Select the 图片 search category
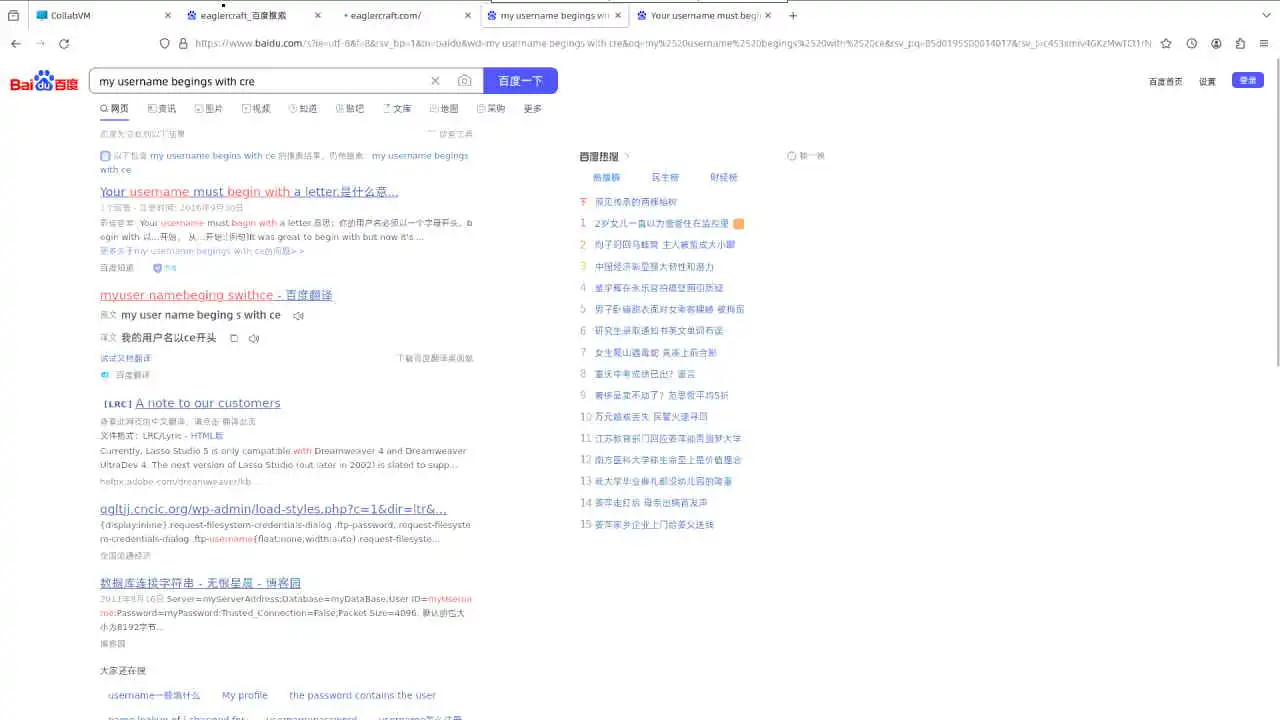 click(208, 109)
